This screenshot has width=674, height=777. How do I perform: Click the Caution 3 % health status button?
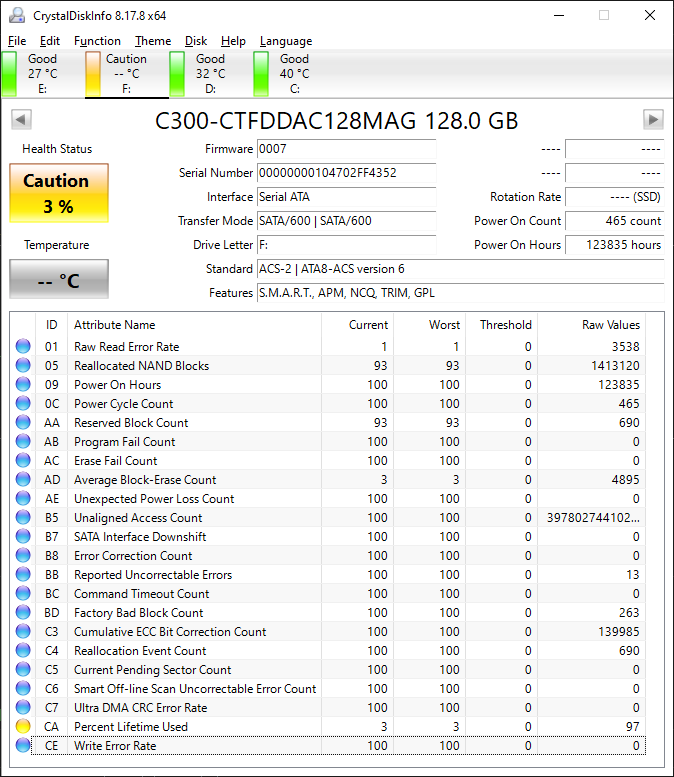point(59,193)
